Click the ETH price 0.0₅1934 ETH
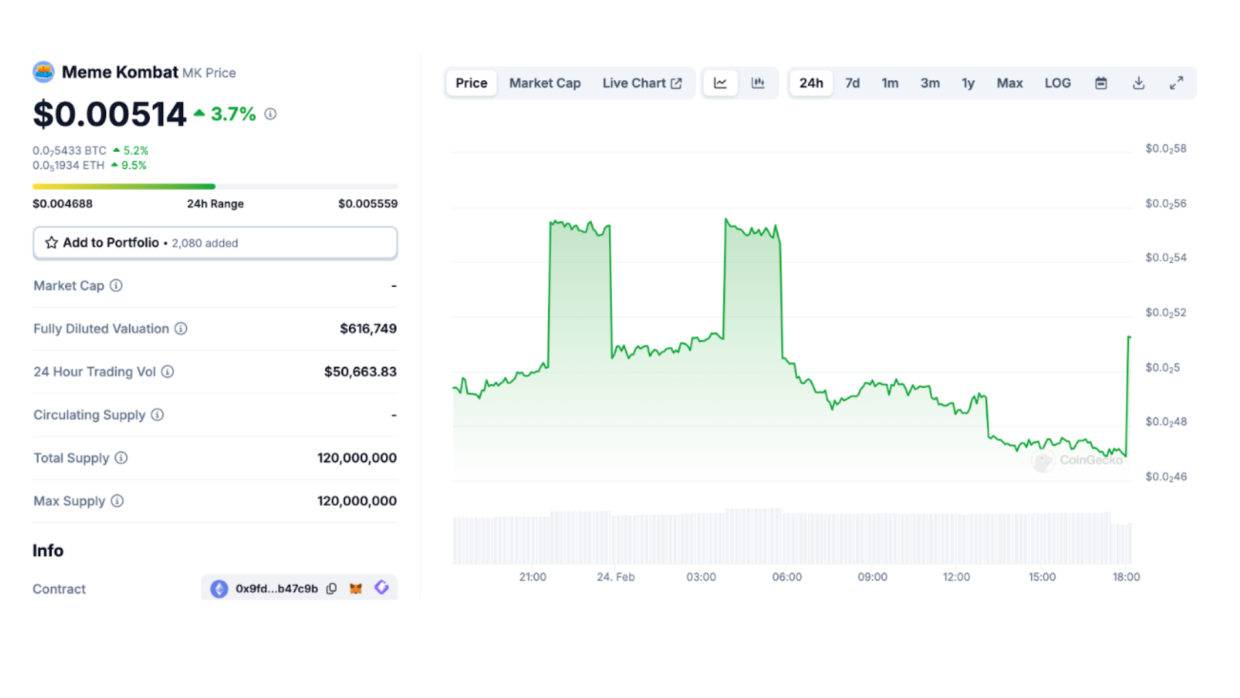 click(70, 165)
